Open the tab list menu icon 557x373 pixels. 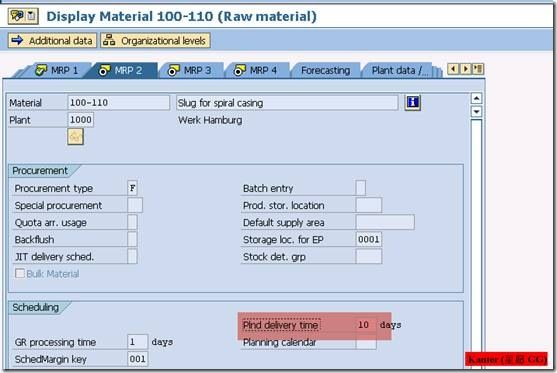tap(478, 69)
